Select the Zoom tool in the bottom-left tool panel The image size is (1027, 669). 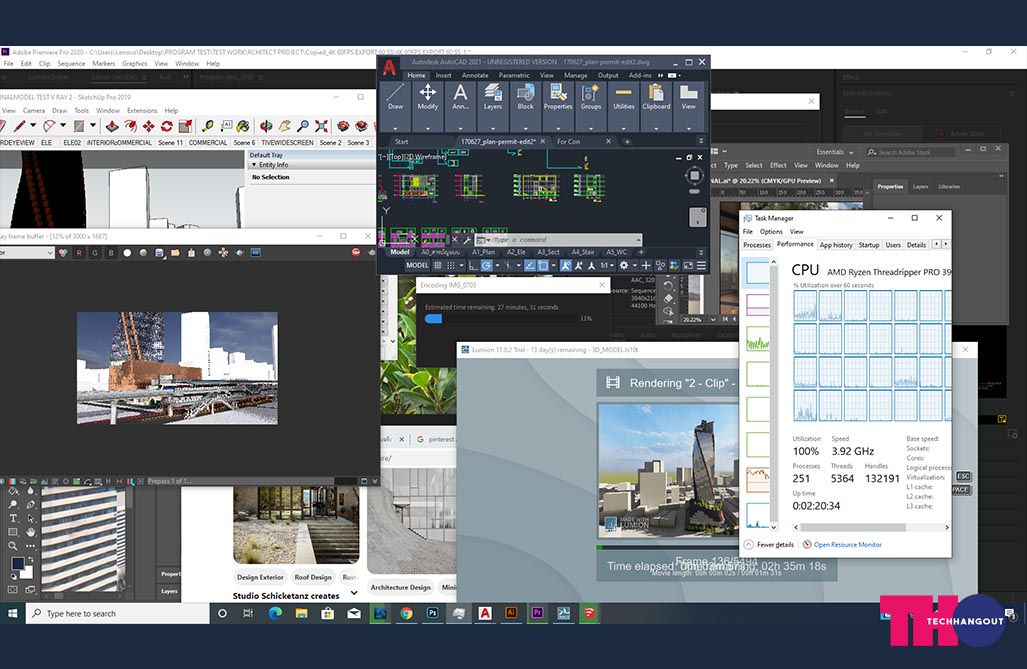click(13, 545)
